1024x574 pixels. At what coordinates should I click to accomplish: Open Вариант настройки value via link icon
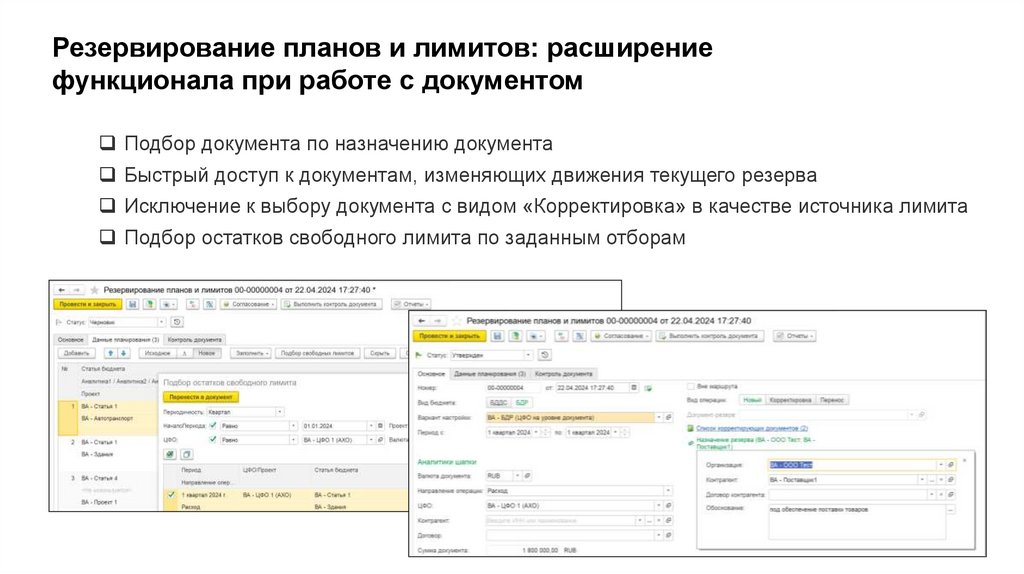pos(668,417)
